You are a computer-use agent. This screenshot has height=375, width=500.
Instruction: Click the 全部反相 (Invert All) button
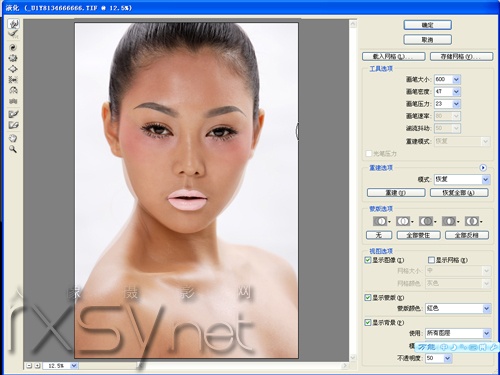467,235
